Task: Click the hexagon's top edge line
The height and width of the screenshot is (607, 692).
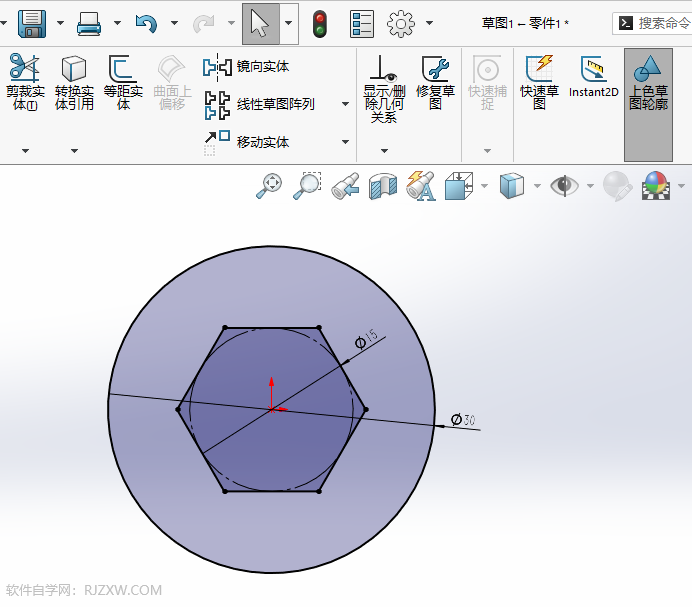Action: point(272,328)
